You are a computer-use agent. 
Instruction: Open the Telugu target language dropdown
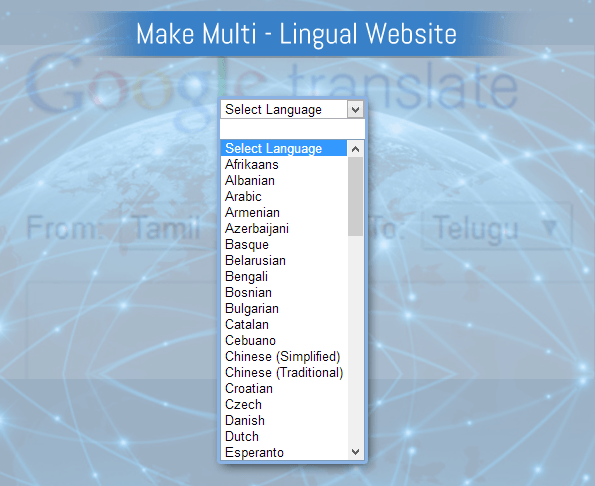pyautogui.click(x=496, y=228)
